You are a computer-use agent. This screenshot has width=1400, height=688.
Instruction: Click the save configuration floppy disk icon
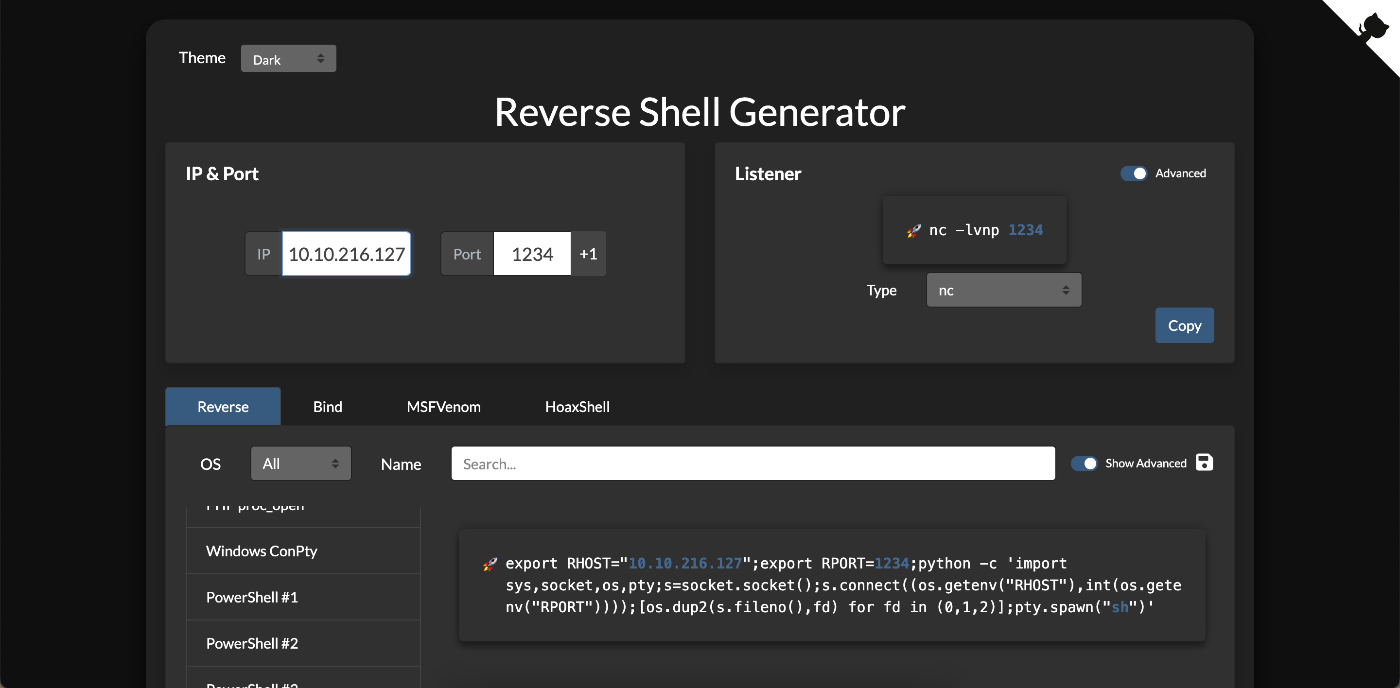tap(1204, 462)
